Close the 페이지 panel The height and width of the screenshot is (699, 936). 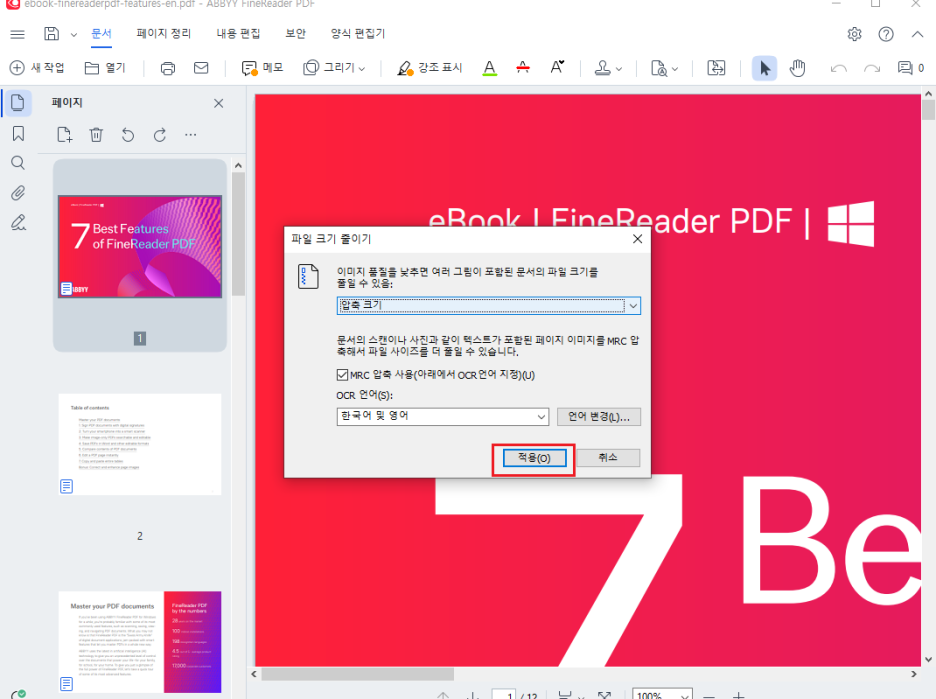tap(218, 103)
